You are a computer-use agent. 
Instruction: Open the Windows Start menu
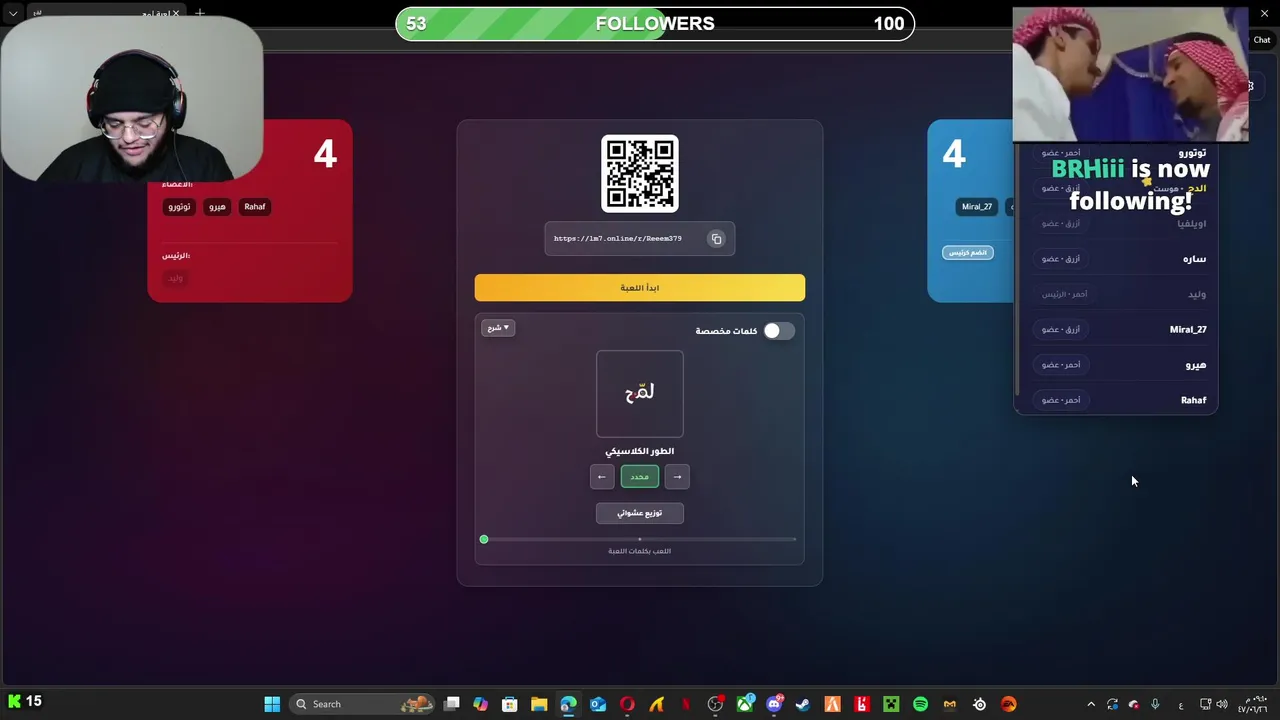point(272,704)
